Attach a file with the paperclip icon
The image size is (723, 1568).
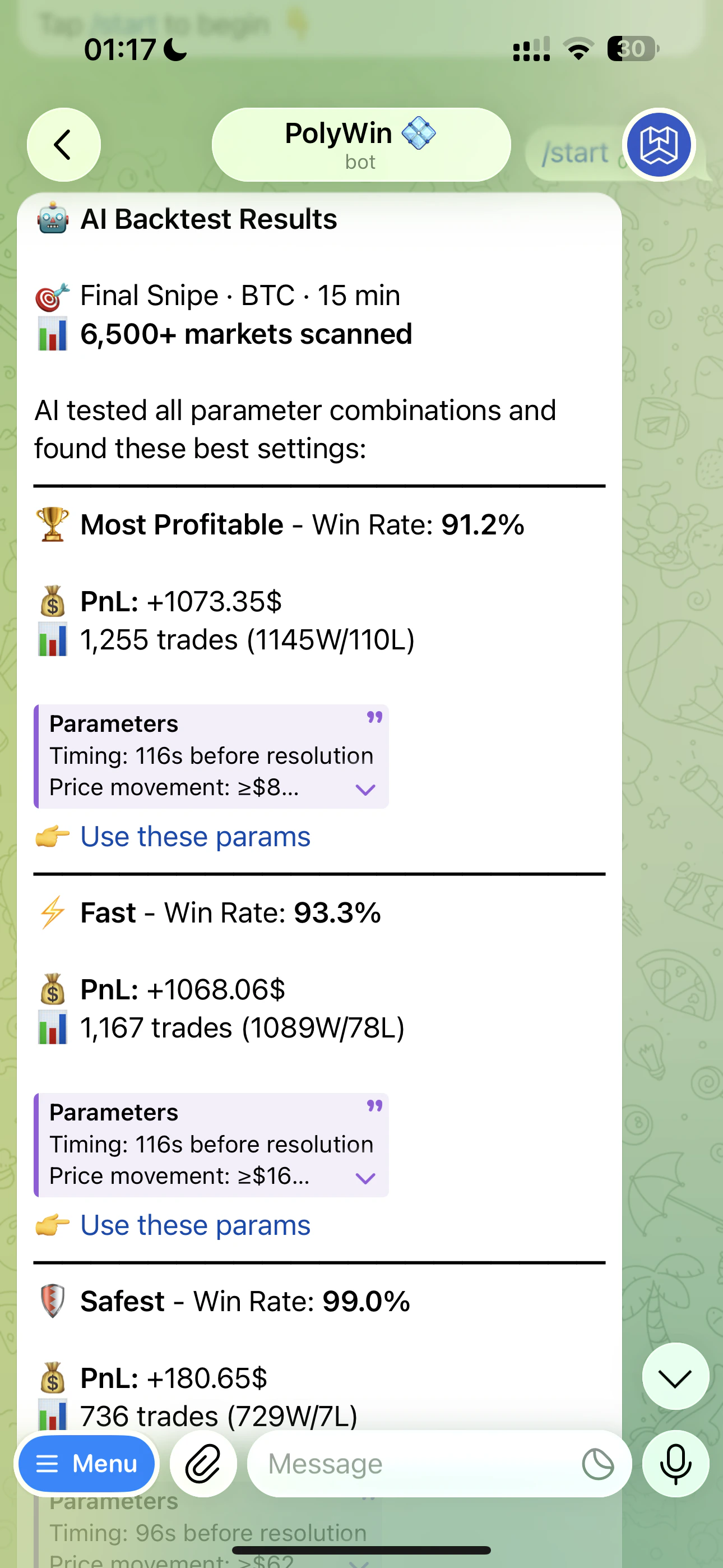point(203,1463)
